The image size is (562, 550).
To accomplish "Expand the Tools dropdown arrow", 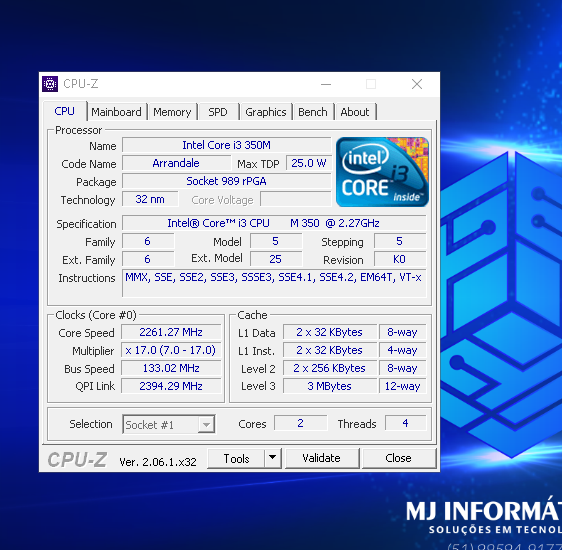I will pos(272,458).
